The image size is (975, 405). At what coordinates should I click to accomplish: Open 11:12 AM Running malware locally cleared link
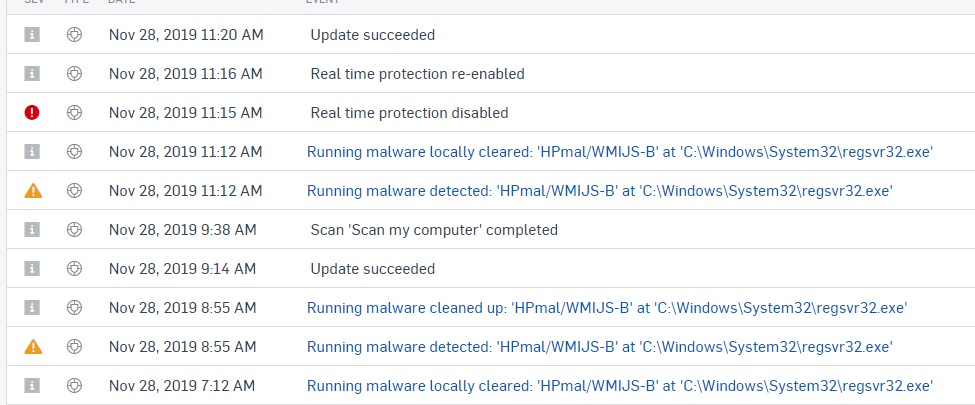pos(620,152)
